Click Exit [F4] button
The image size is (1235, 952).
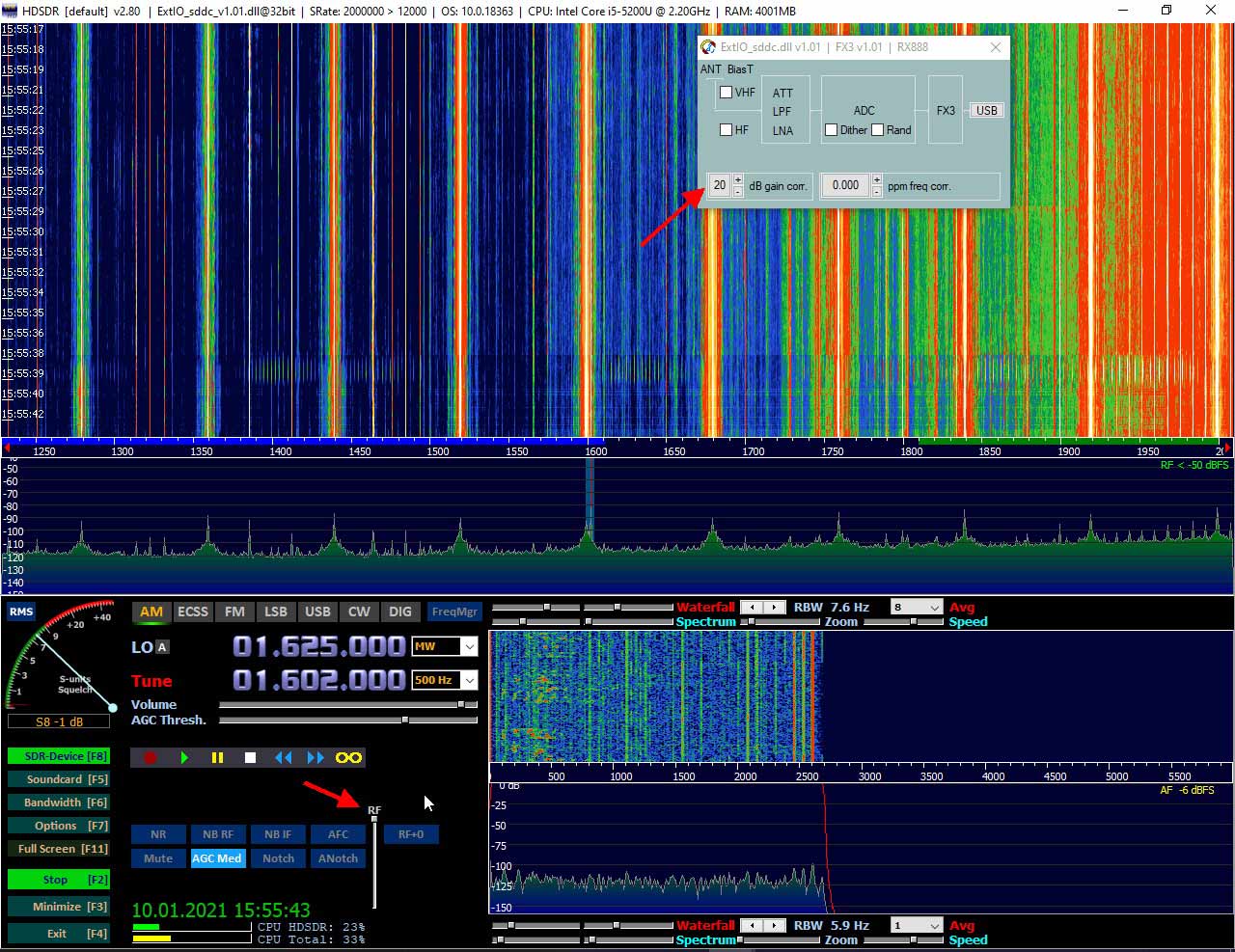tap(58, 934)
